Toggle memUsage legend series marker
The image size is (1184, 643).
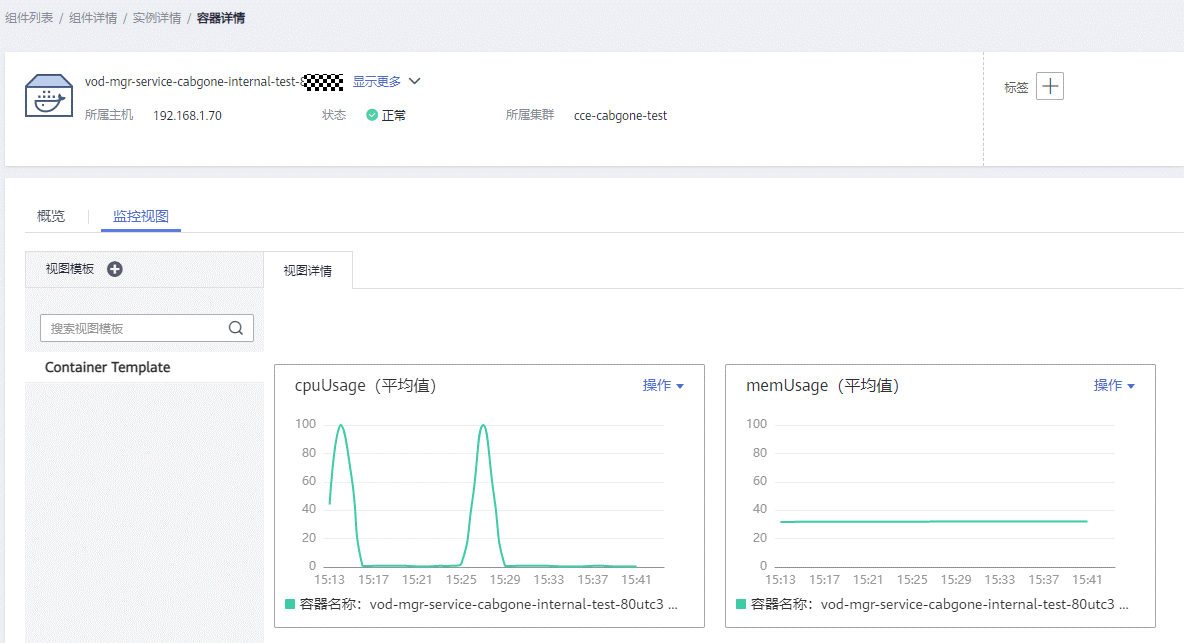click(x=741, y=604)
